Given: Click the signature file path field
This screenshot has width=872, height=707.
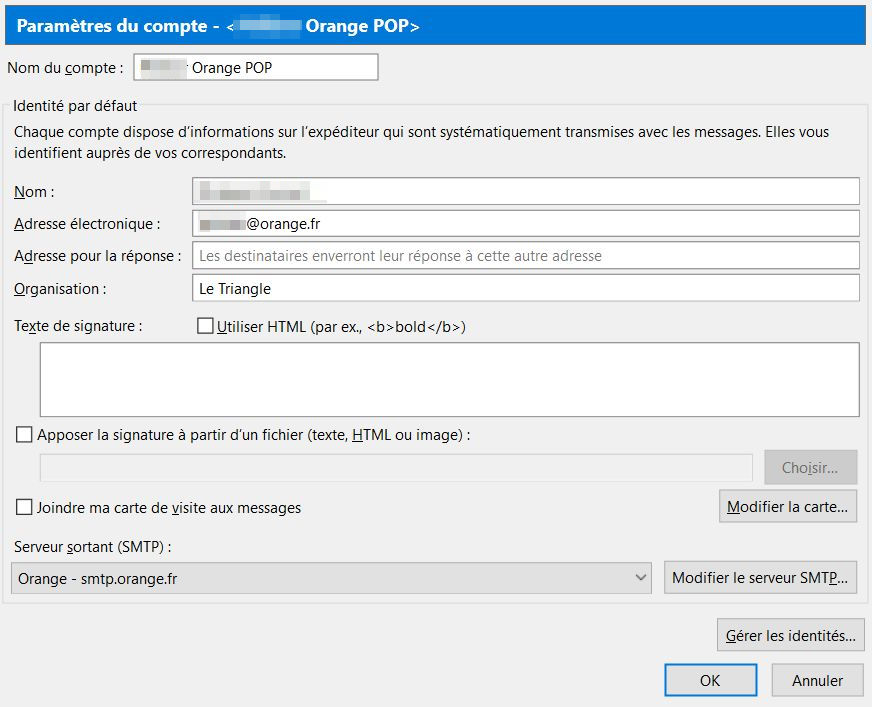Looking at the screenshot, I should point(396,467).
